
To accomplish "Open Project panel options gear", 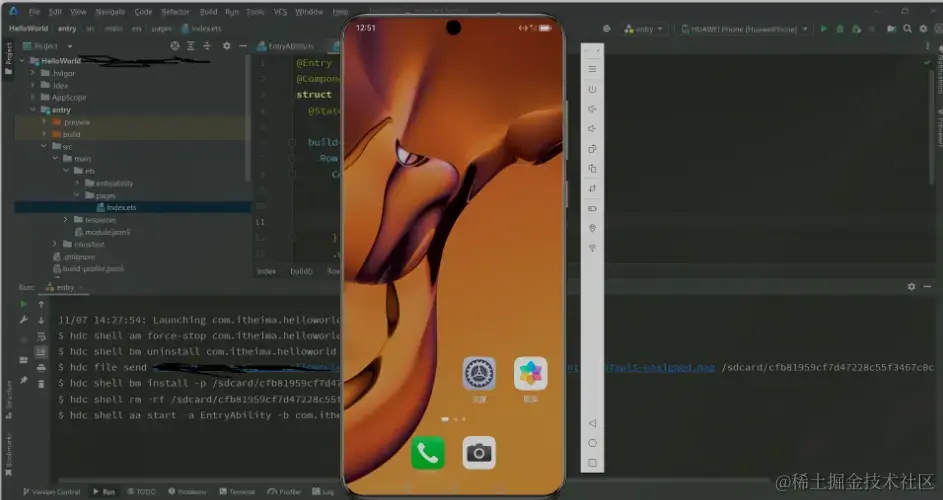I will click(227, 46).
